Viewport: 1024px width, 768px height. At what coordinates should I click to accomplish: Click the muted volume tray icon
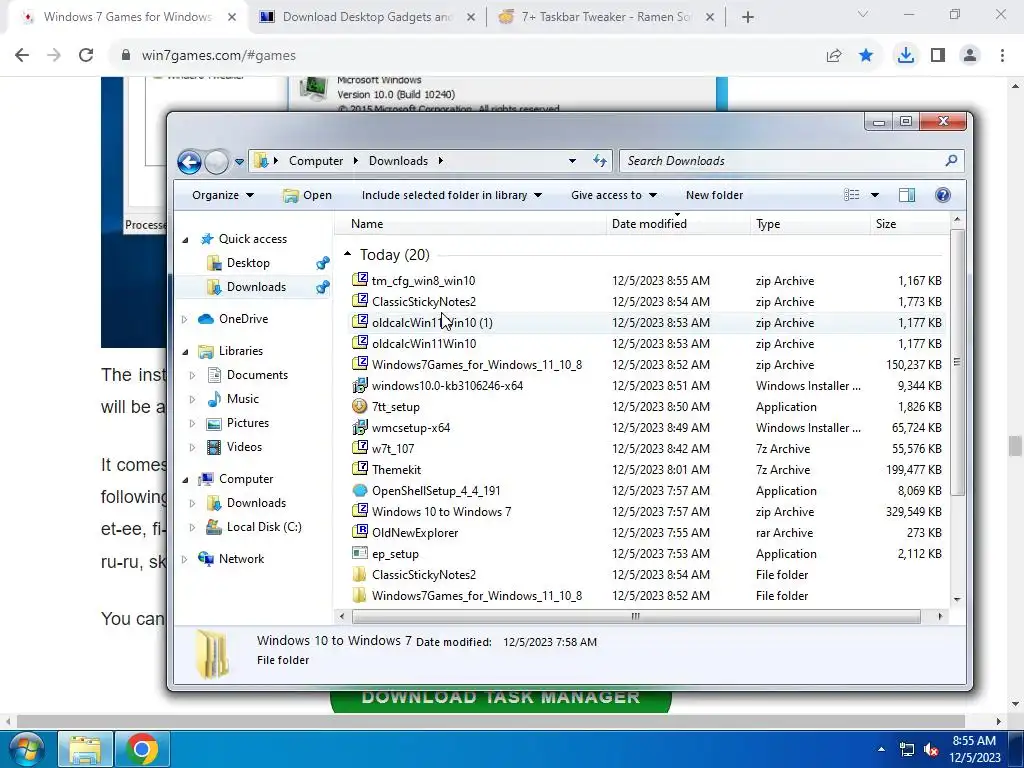click(931, 749)
